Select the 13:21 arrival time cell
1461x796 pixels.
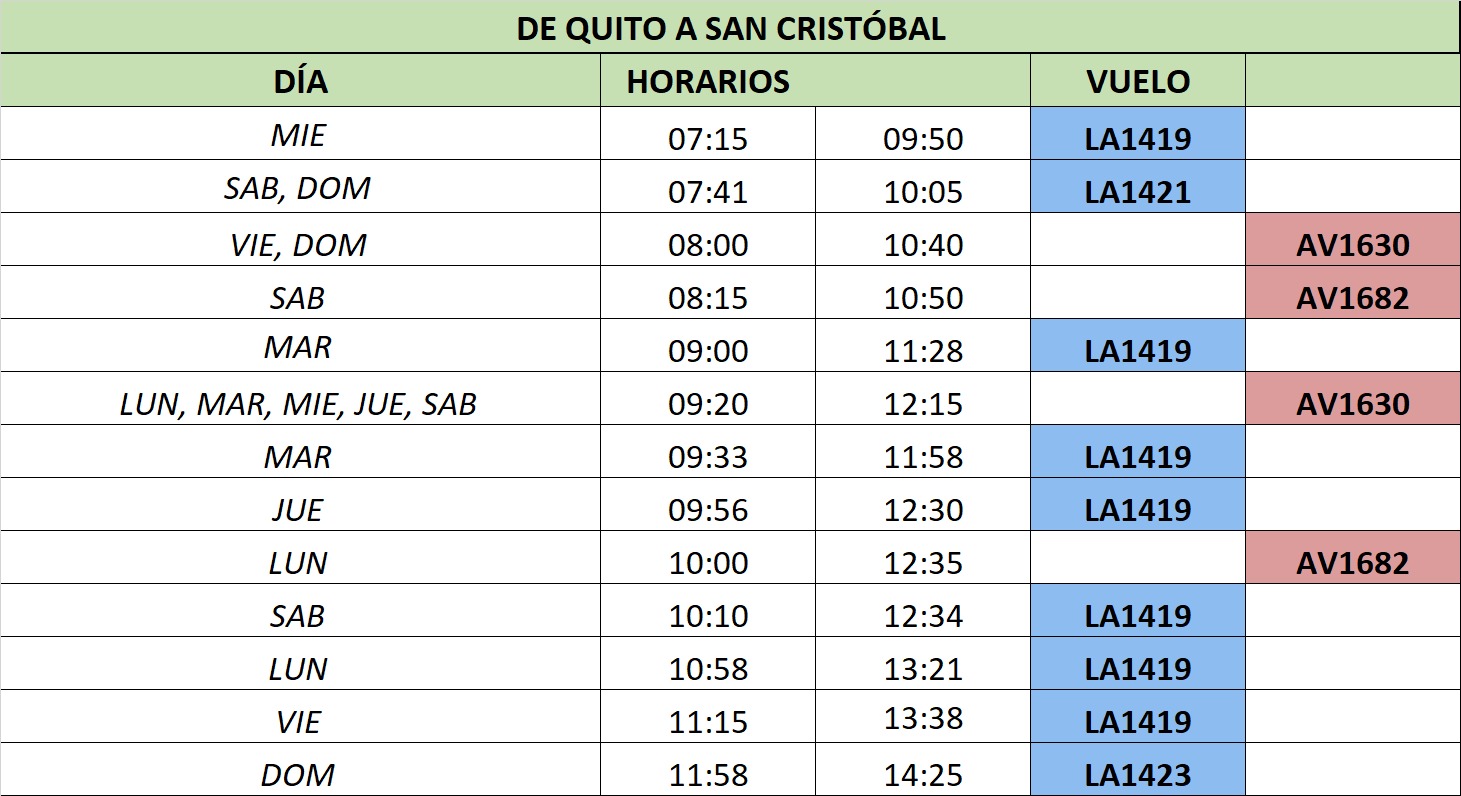(x=922, y=668)
